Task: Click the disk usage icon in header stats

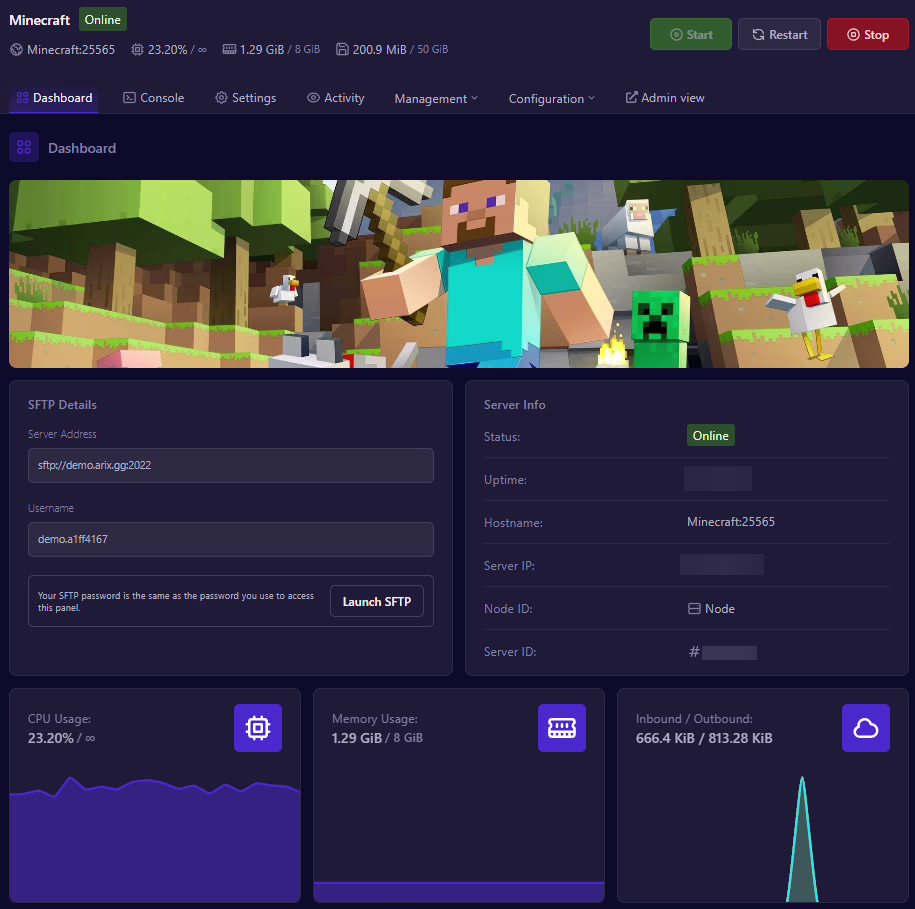Action: pos(342,49)
